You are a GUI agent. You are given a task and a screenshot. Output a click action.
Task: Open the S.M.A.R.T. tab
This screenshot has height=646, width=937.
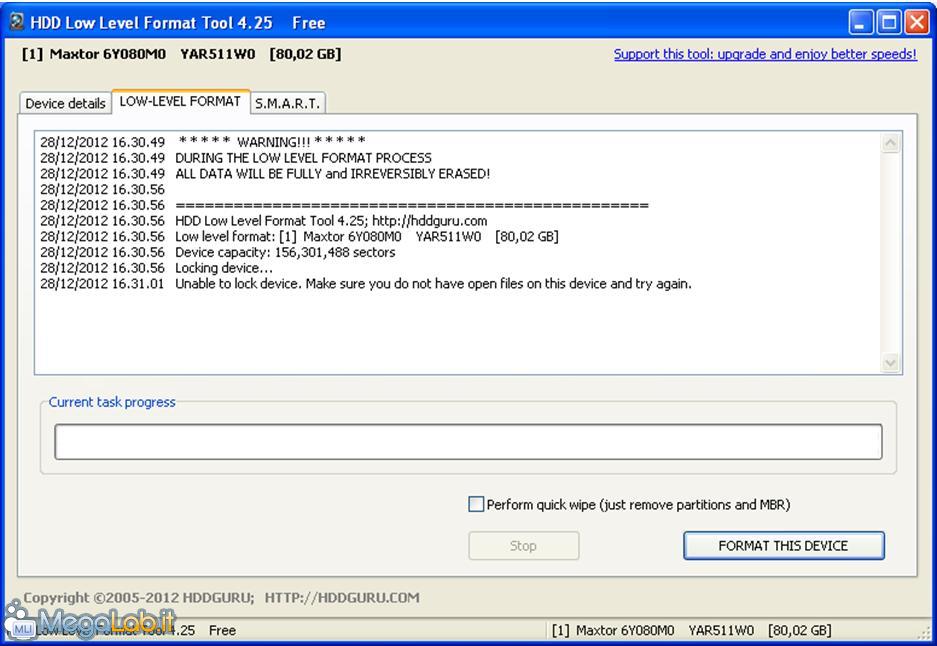click(x=287, y=103)
